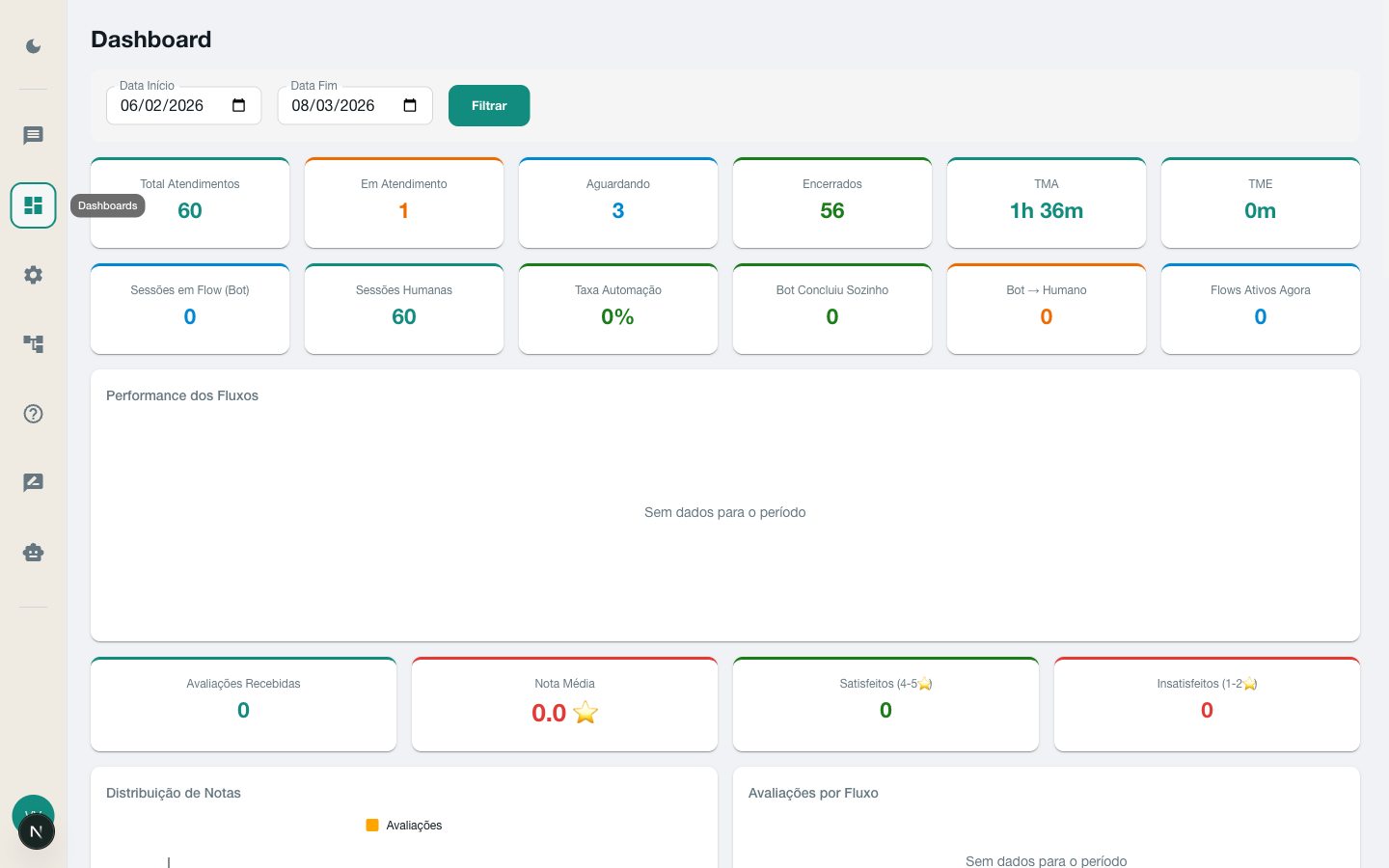
Task: Open the chat conversations icon in sidebar
Action: 33,135
